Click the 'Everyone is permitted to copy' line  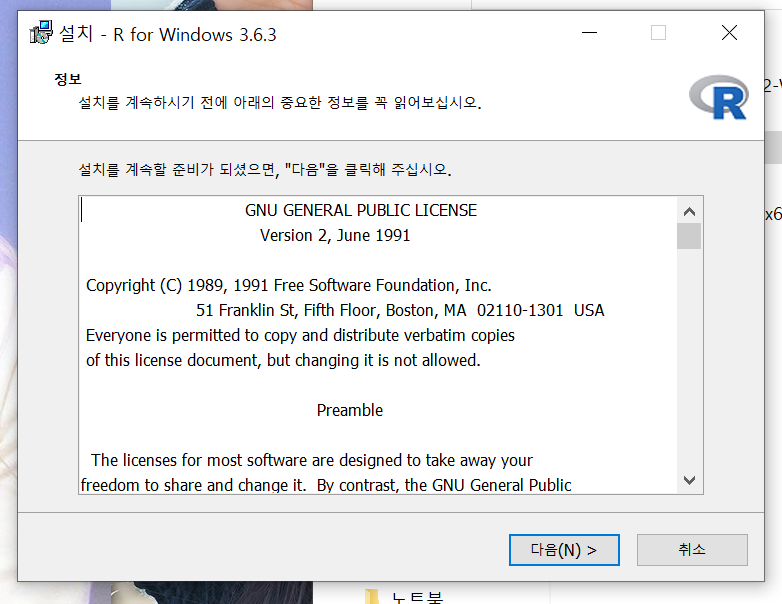point(300,335)
